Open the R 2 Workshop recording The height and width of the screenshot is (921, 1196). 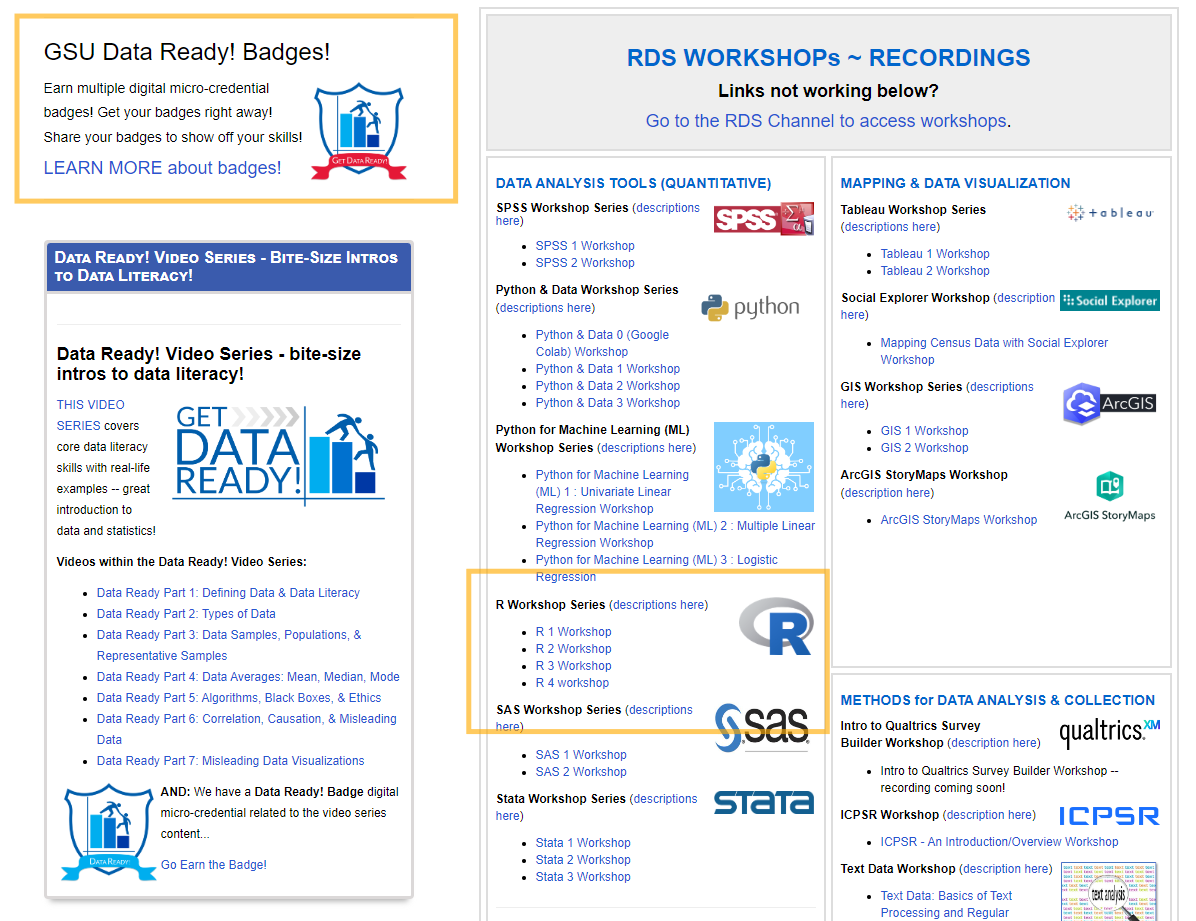pos(573,648)
